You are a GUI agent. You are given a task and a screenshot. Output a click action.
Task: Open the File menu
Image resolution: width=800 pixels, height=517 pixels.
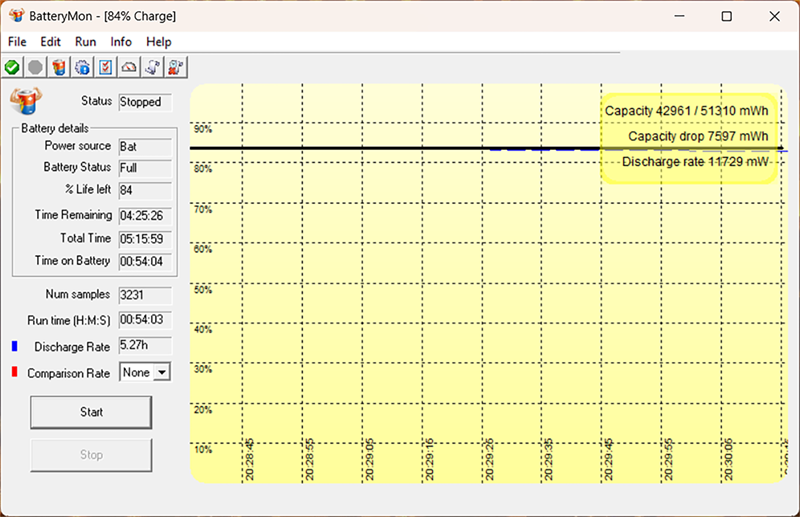click(17, 42)
